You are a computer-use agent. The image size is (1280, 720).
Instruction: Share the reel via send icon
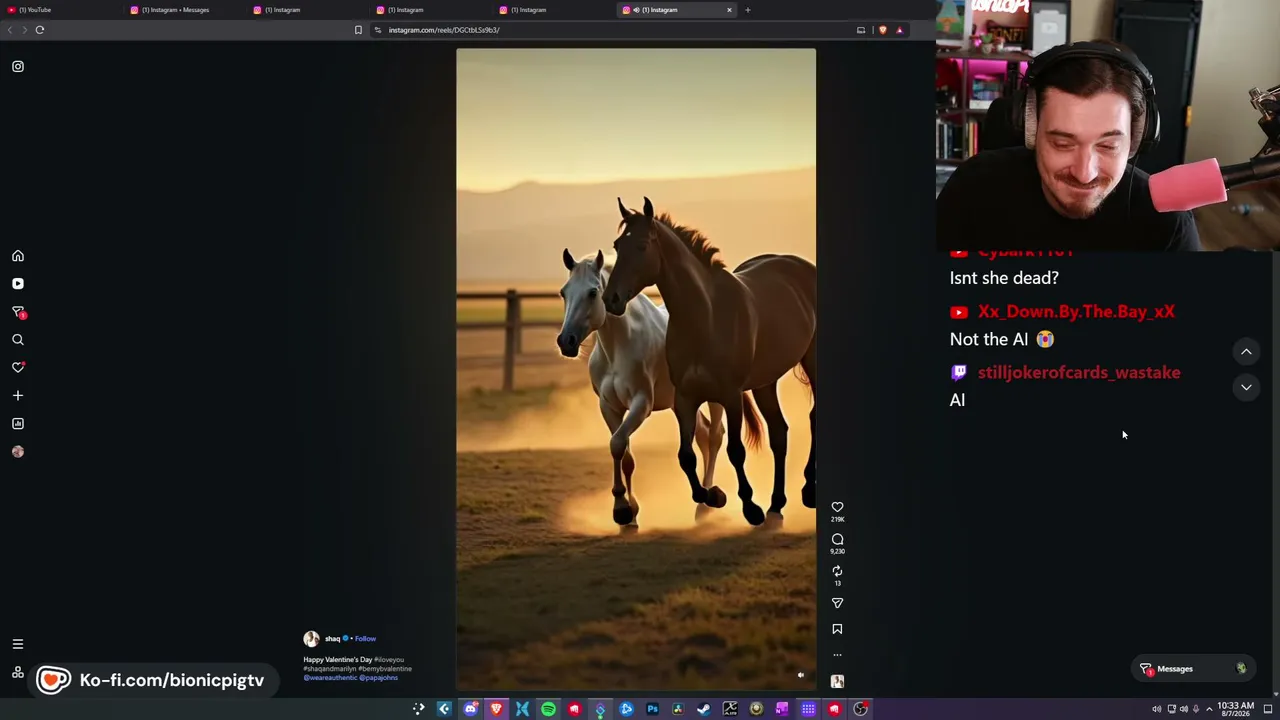(837, 603)
